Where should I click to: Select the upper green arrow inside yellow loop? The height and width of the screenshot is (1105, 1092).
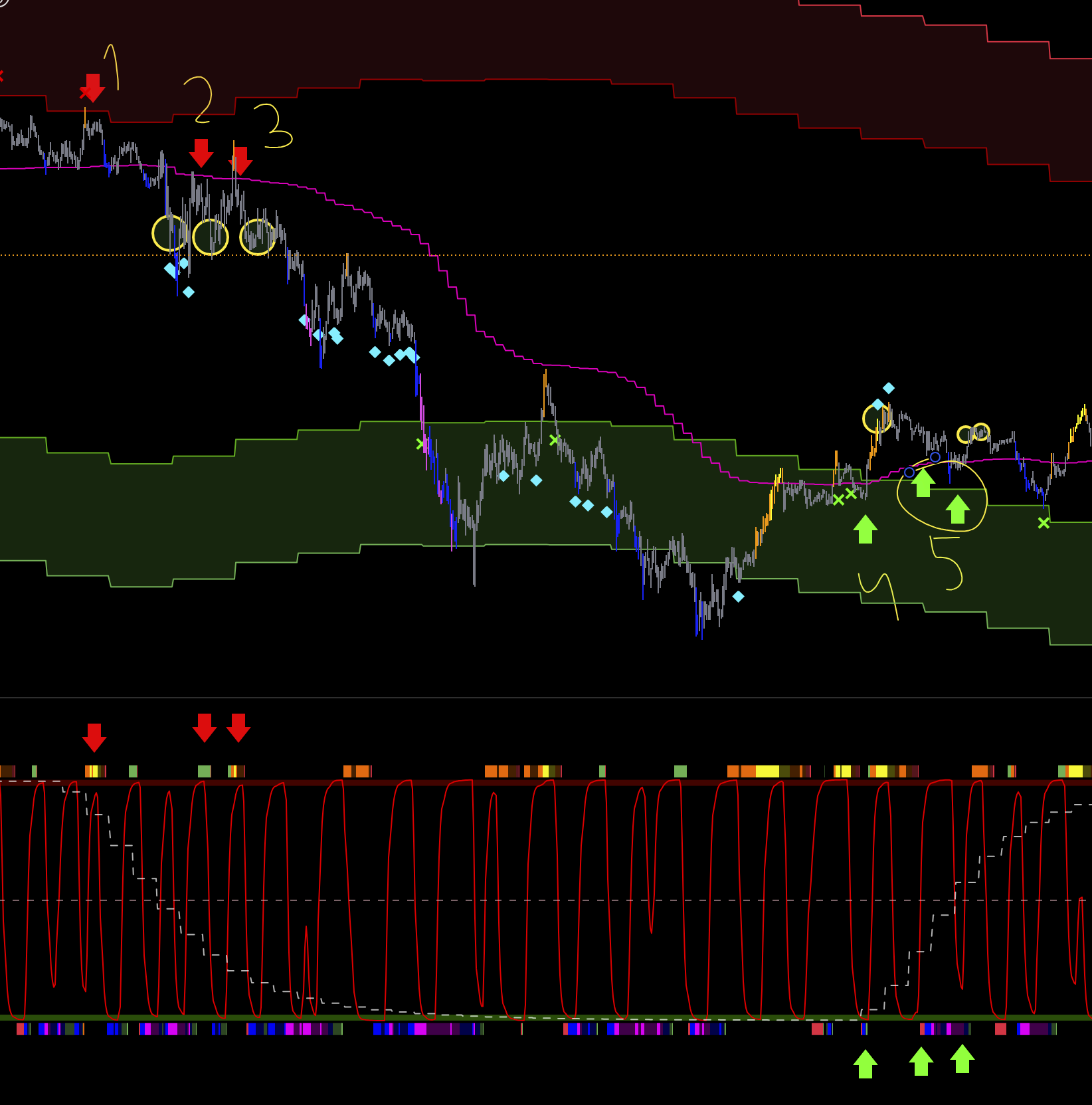point(923,482)
